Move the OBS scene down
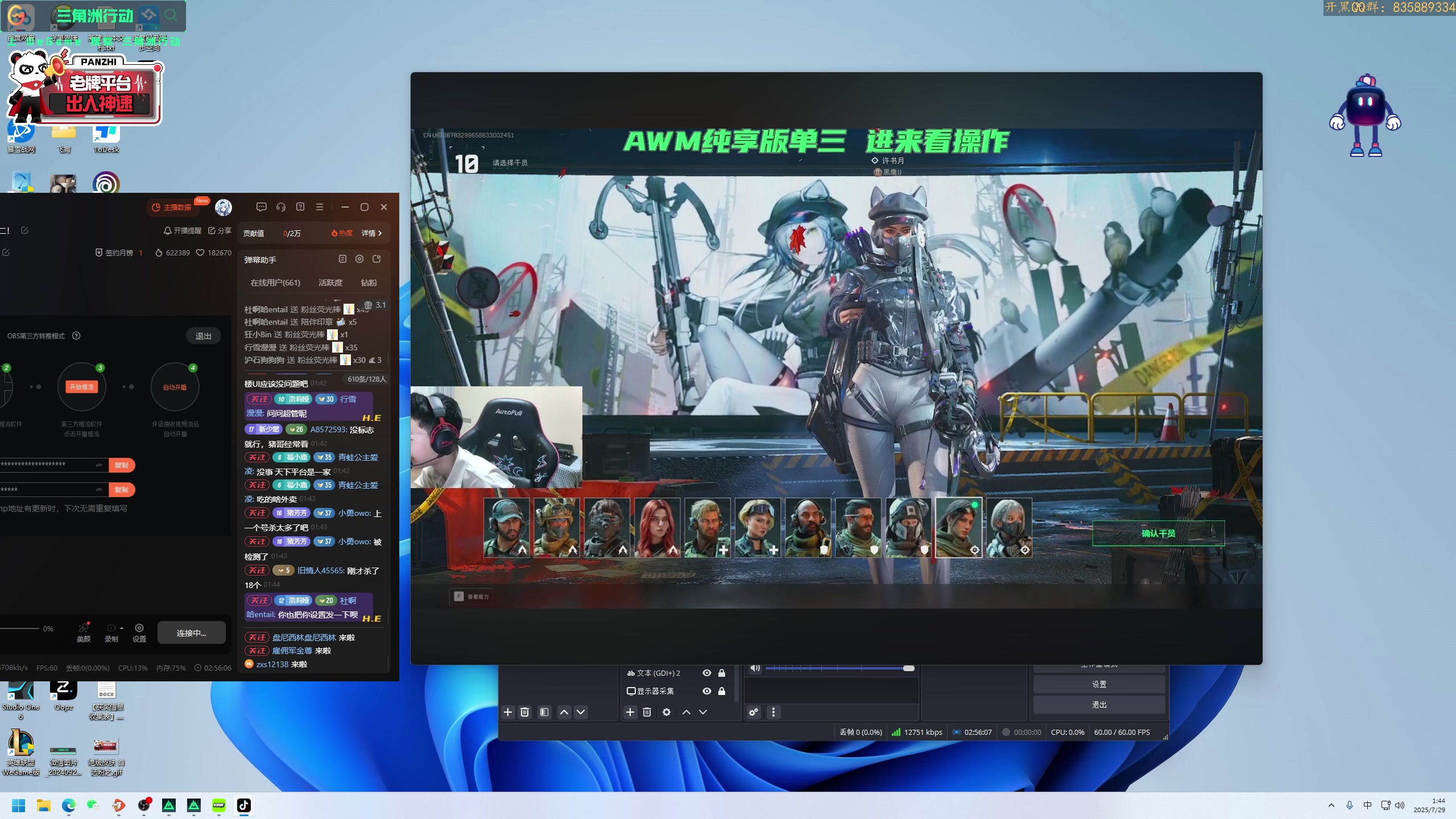The image size is (1456, 819). coord(581,712)
